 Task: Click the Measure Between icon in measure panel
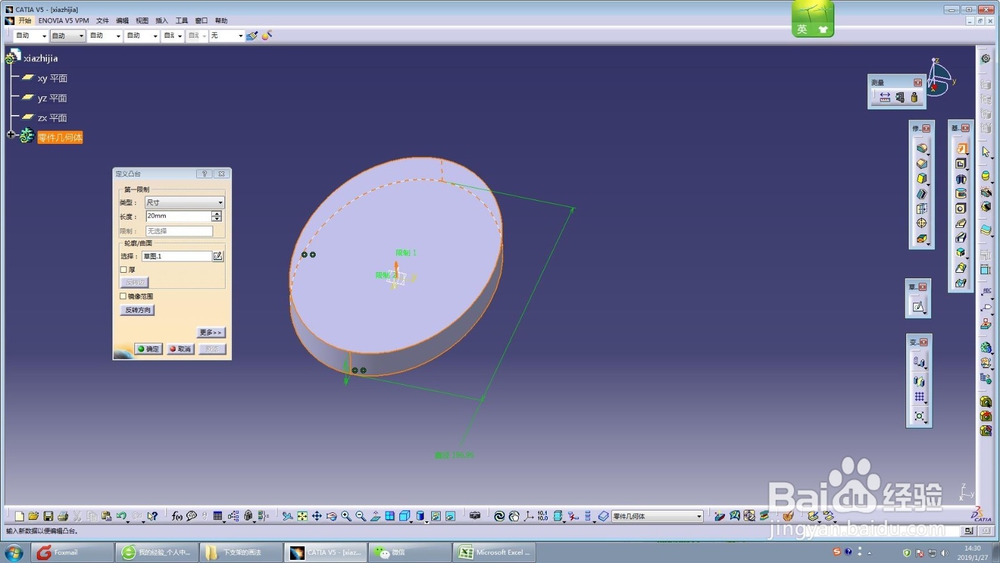(x=885, y=97)
